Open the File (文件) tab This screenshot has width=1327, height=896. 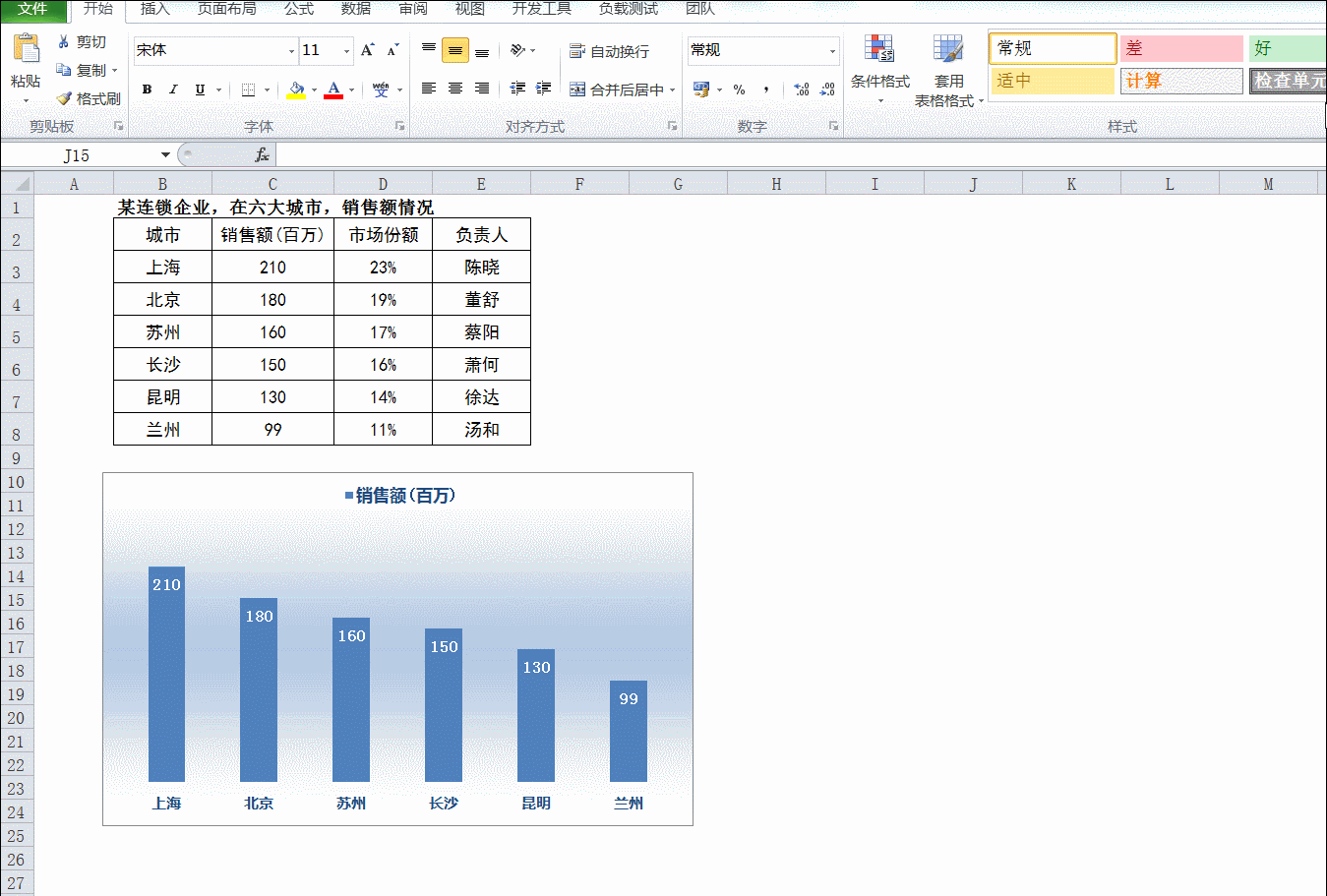33,10
